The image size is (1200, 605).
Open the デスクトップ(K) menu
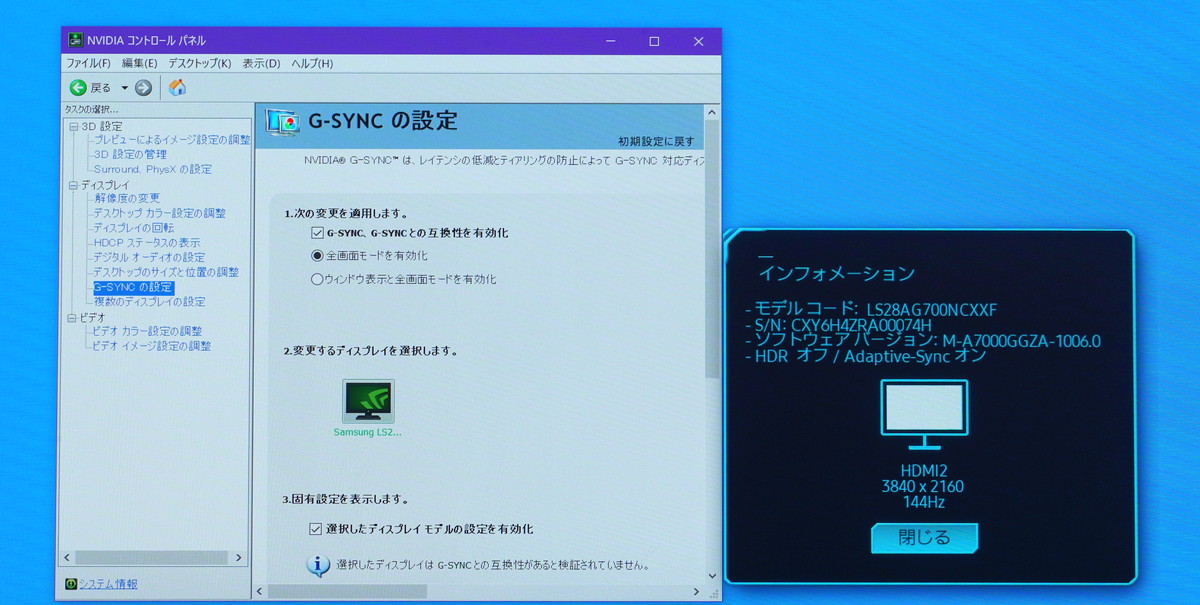(200, 64)
